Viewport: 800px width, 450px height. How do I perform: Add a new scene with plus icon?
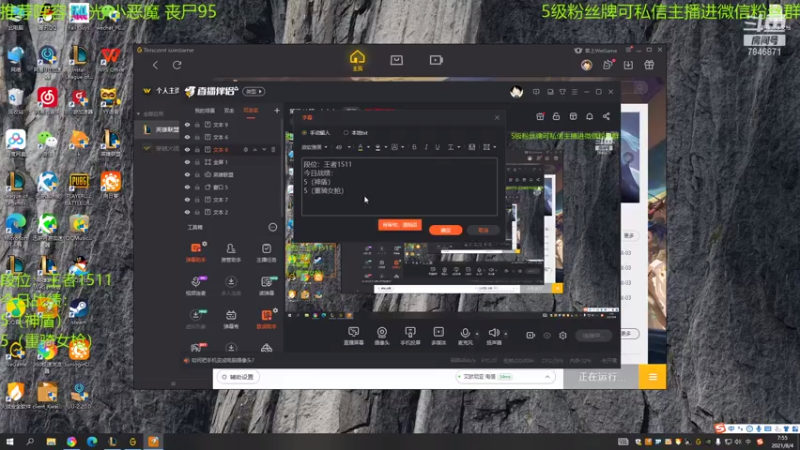coord(277,110)
